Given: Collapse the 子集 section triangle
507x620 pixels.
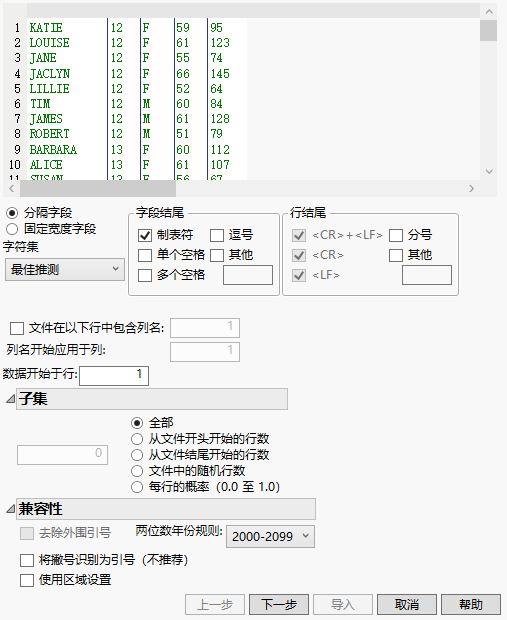Looking at the screenshot, I should click(10, 399).
